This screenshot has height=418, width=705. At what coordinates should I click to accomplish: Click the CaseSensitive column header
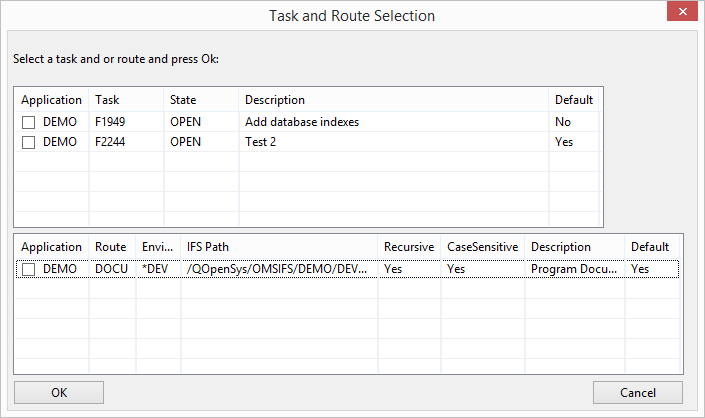(x=482, y=247)
